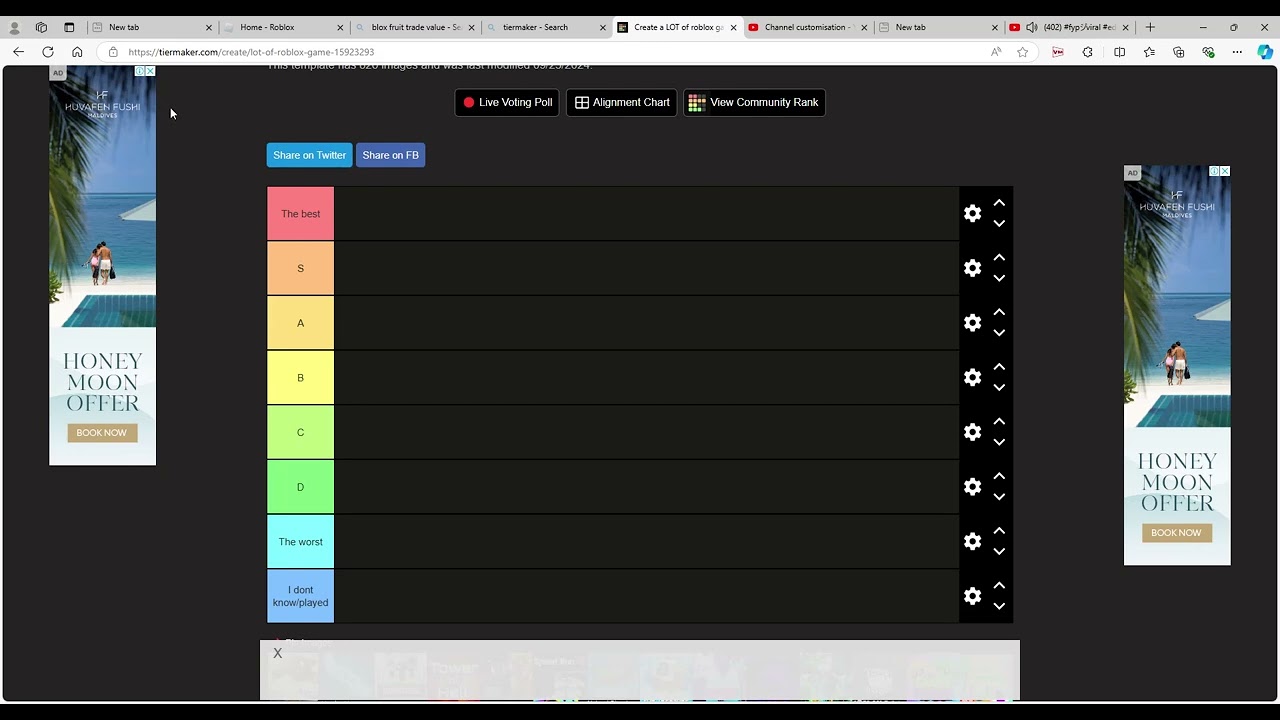This screenshot has height=720, width=1280.
Task: Open settings gear for the C tier
Action: pyautogui.click(x=972, y=432)
